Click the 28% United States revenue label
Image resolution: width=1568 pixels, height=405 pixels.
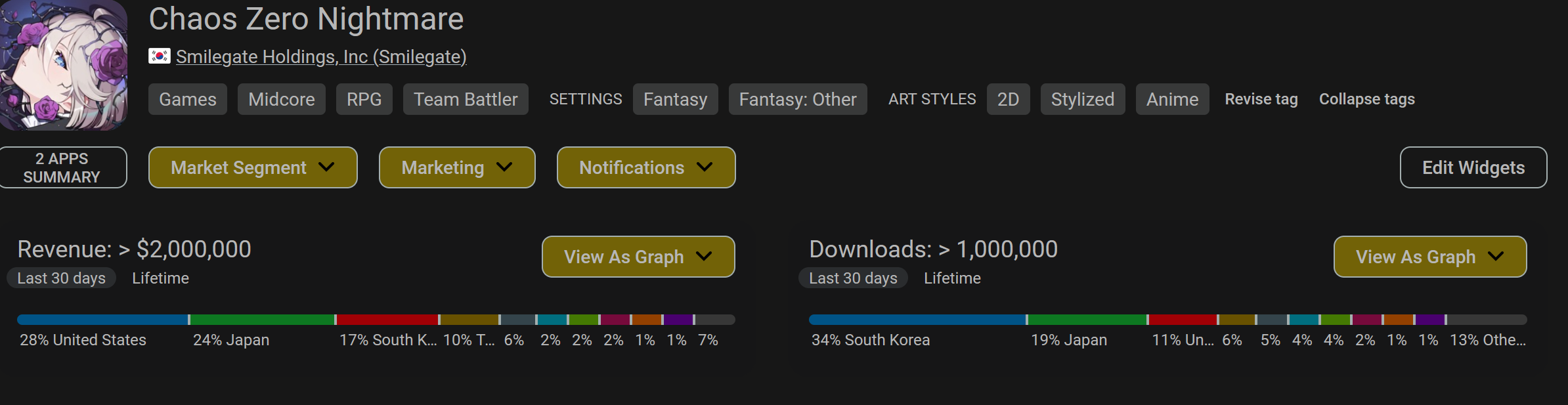[x=83, y=340]
